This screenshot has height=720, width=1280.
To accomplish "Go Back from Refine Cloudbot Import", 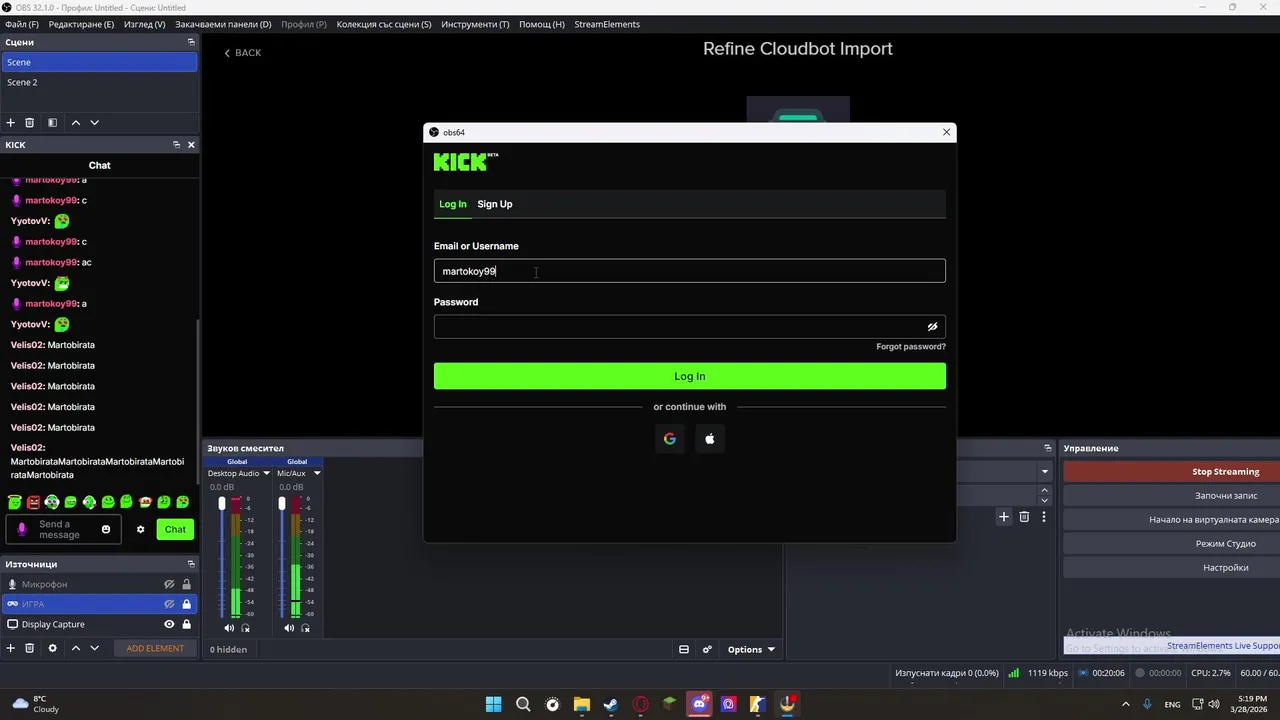I will click(x=243, y=53).
